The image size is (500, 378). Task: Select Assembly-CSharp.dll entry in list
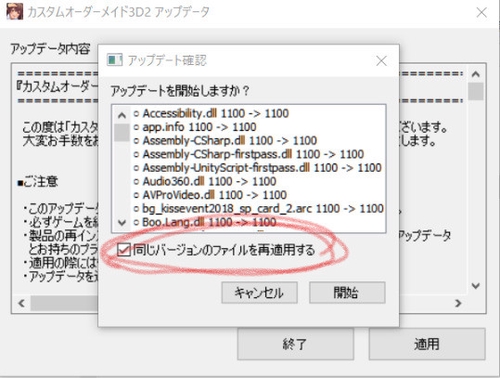click(225, 141)
